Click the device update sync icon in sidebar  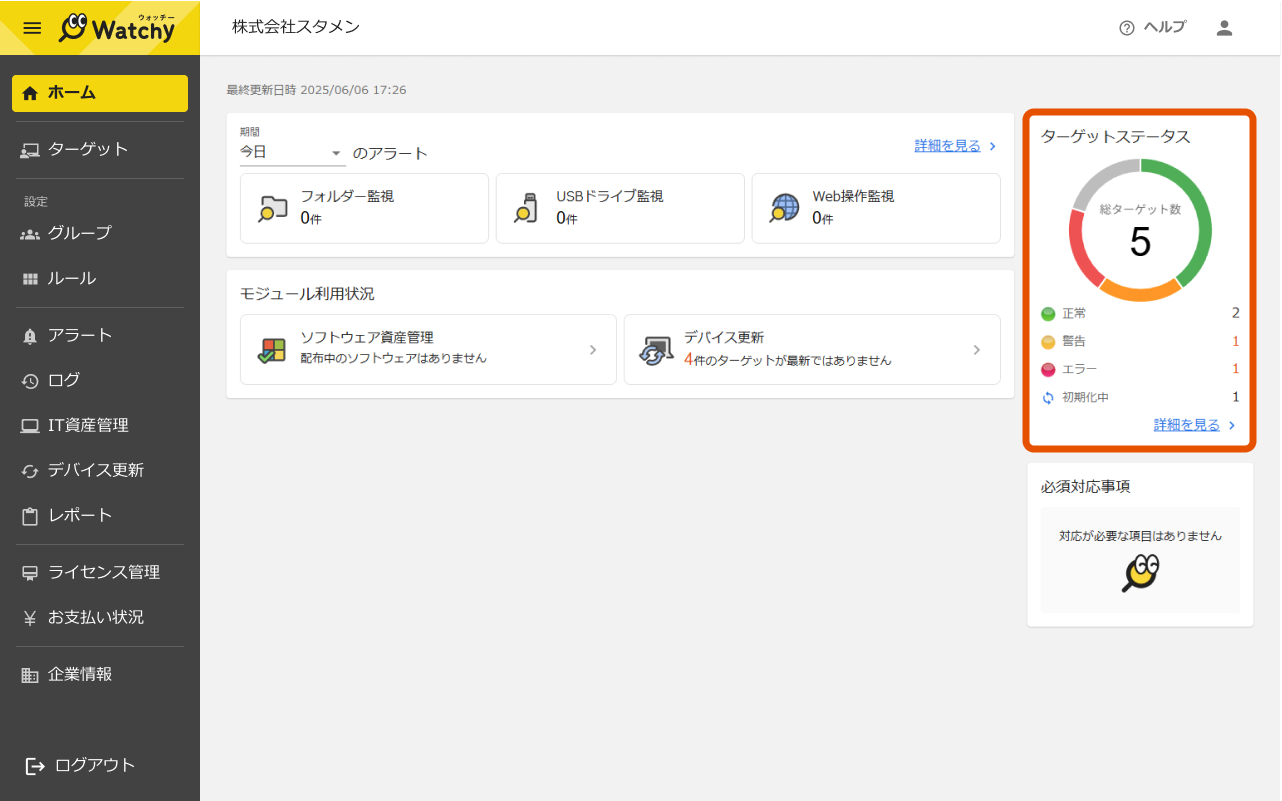pos(30,471)
